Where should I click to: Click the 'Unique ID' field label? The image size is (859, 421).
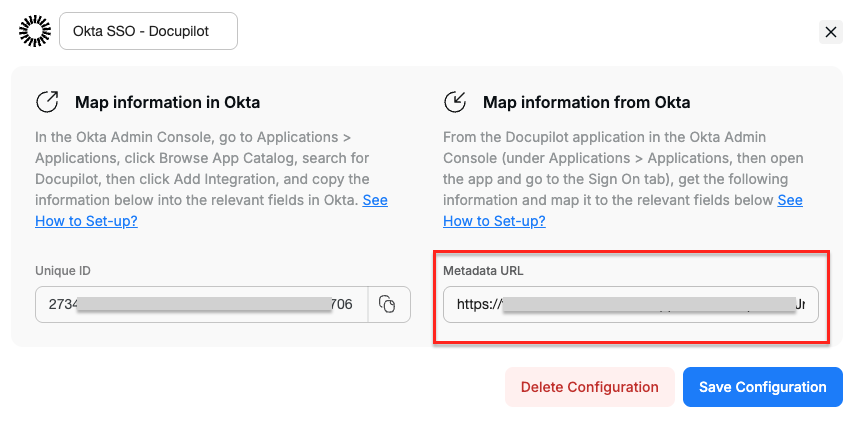tap(63, 271)
